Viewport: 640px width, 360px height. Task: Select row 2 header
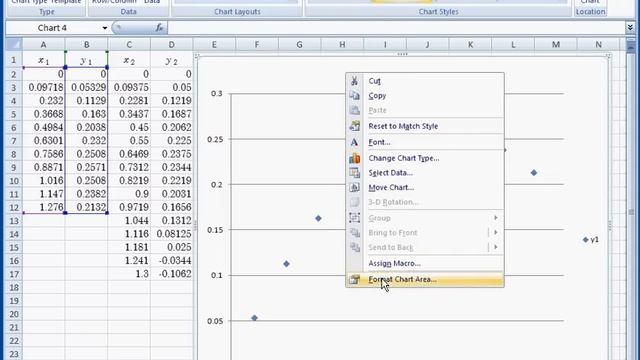click(x=14, y=74)
